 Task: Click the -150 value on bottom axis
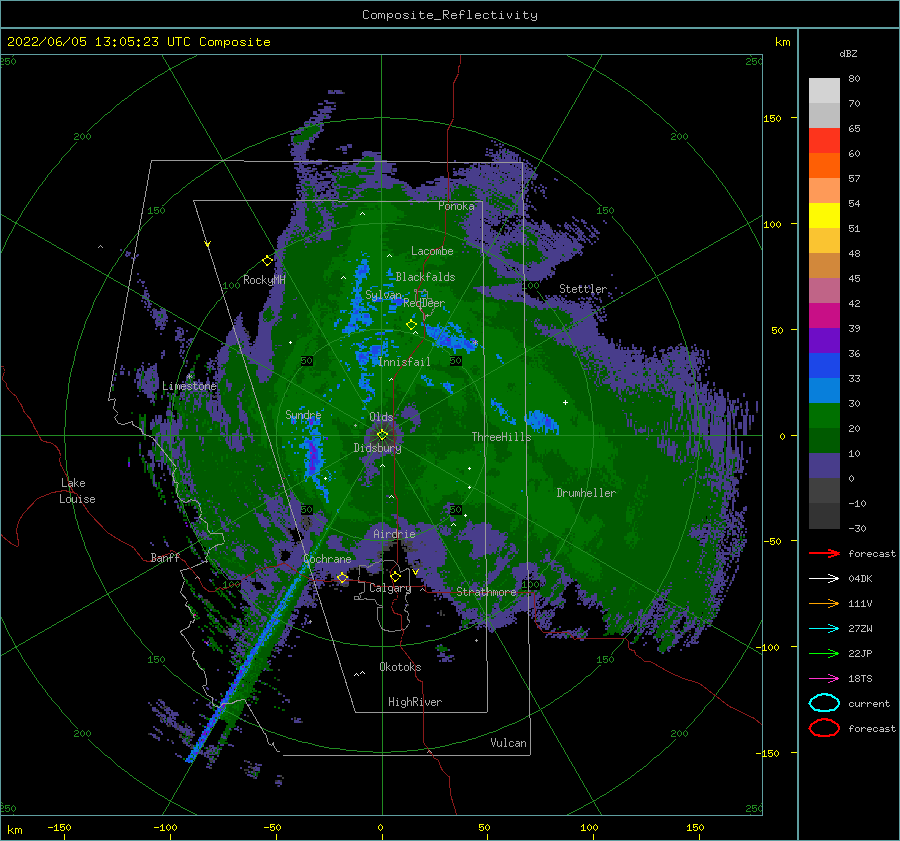click(59, 827)
